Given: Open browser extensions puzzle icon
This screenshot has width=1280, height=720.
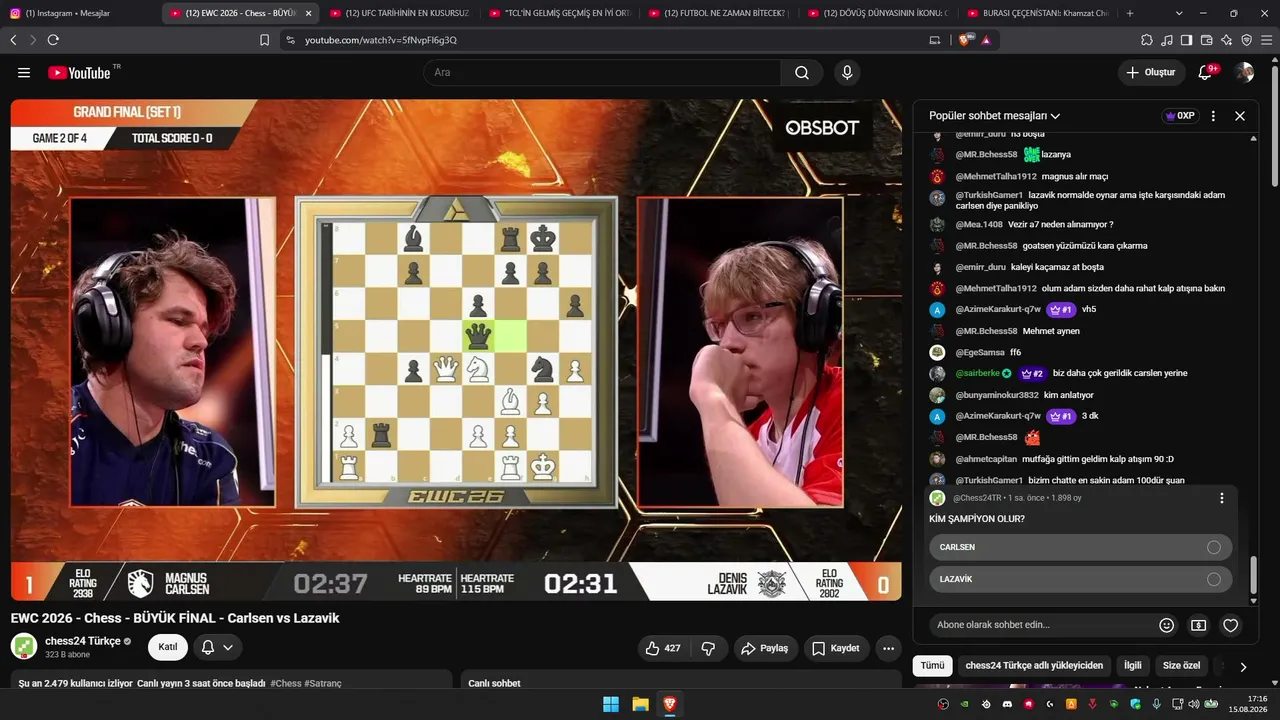Looking at the screenshot, I should (x=1147, y=40).
